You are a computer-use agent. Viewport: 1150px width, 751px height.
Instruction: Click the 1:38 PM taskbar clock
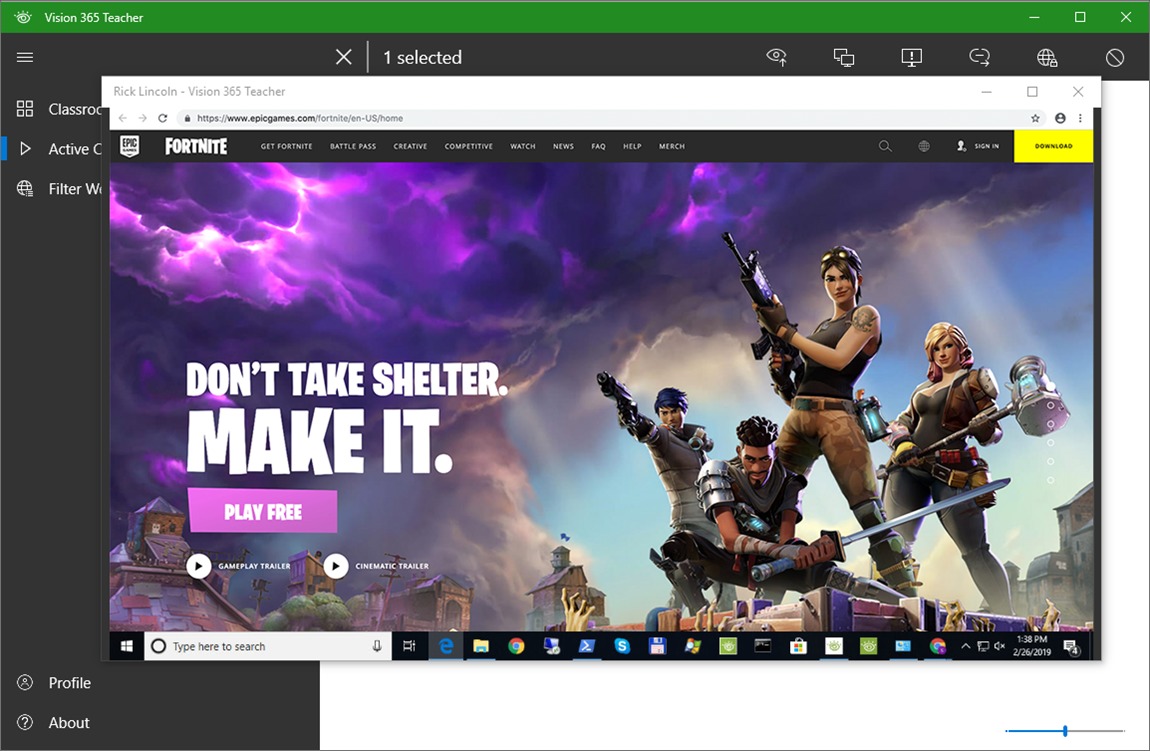1031,645
